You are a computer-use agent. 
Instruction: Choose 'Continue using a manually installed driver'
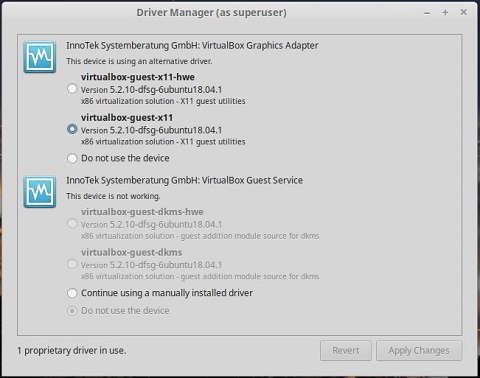click(72, 293)
